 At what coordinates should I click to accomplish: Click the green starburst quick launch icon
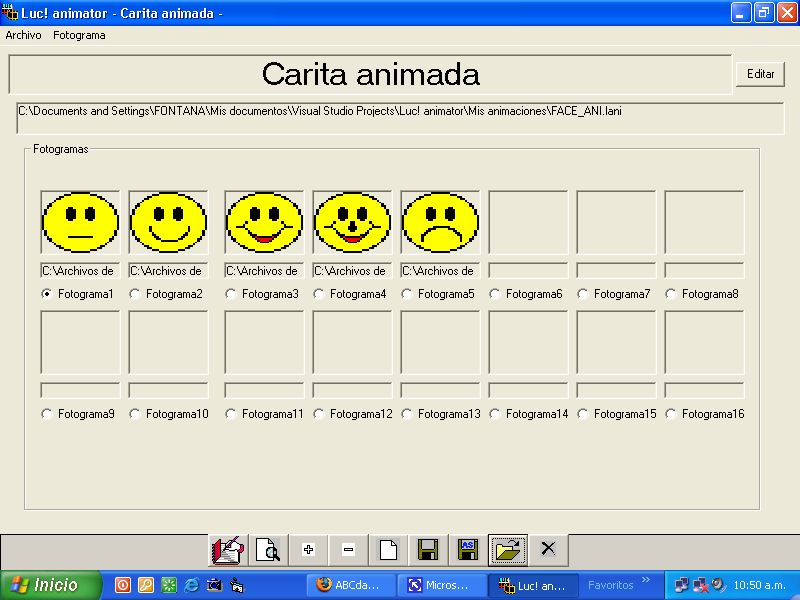click(169, 585)
